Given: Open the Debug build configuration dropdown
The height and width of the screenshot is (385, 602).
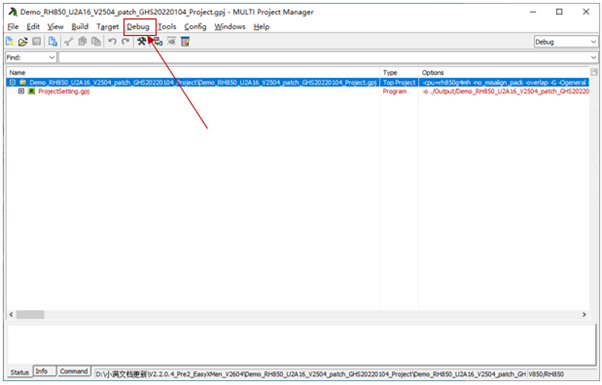Looking at the screenshot, I should [x=566, y=42].
